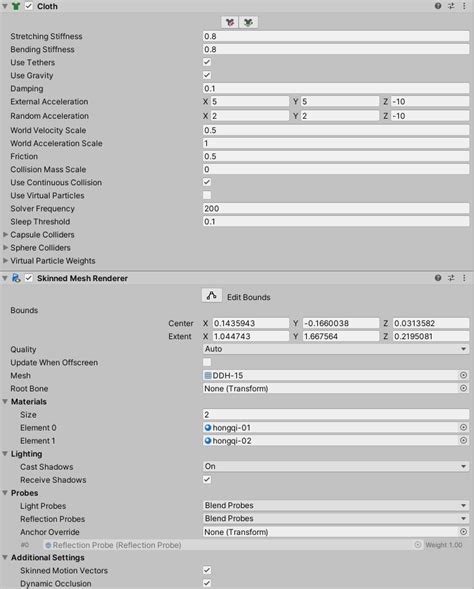Viewport: 474px width, 589px height.
Task: Open Cloth component presets icon
Action: click(x=451, y=6)
